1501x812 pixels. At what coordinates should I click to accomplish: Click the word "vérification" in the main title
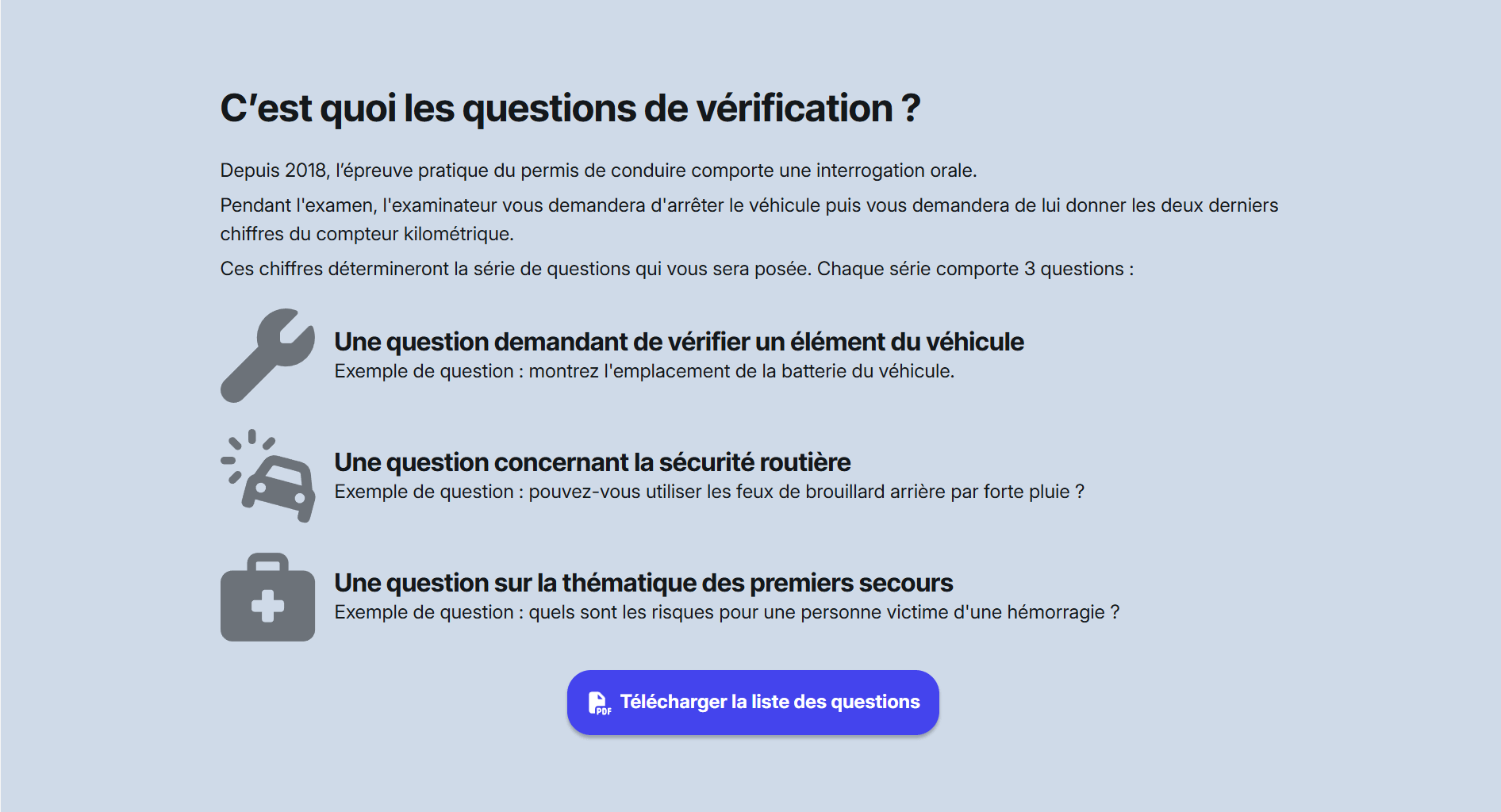click(794, 108)
